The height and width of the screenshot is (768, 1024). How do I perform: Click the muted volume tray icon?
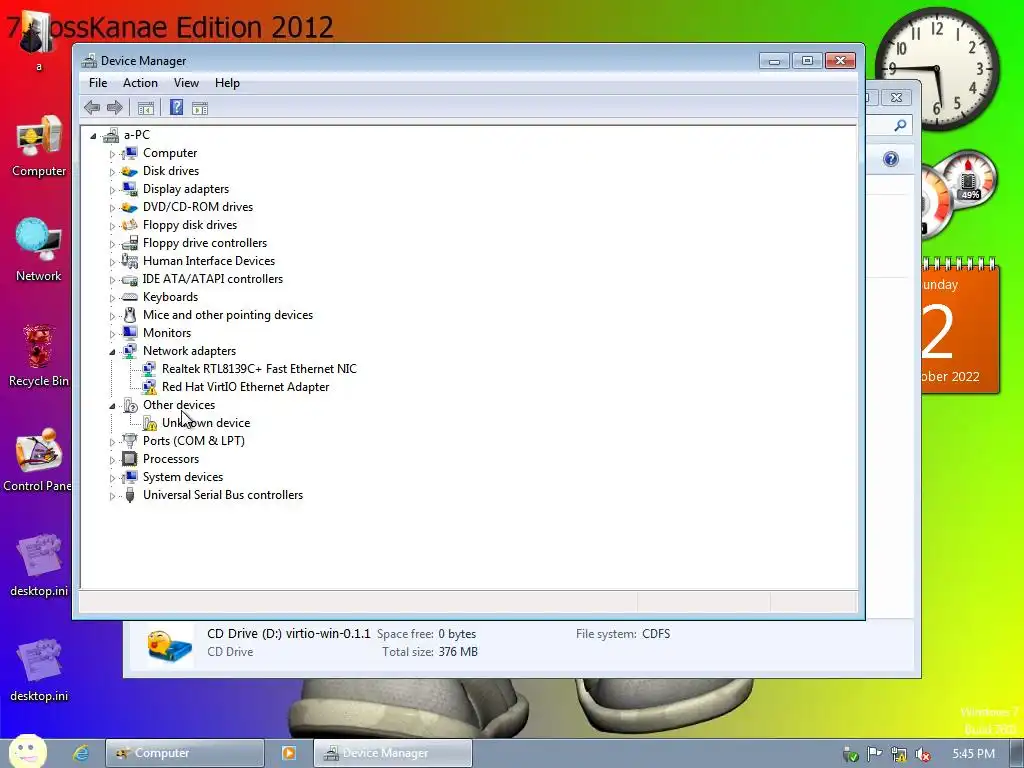click(923, 754)
